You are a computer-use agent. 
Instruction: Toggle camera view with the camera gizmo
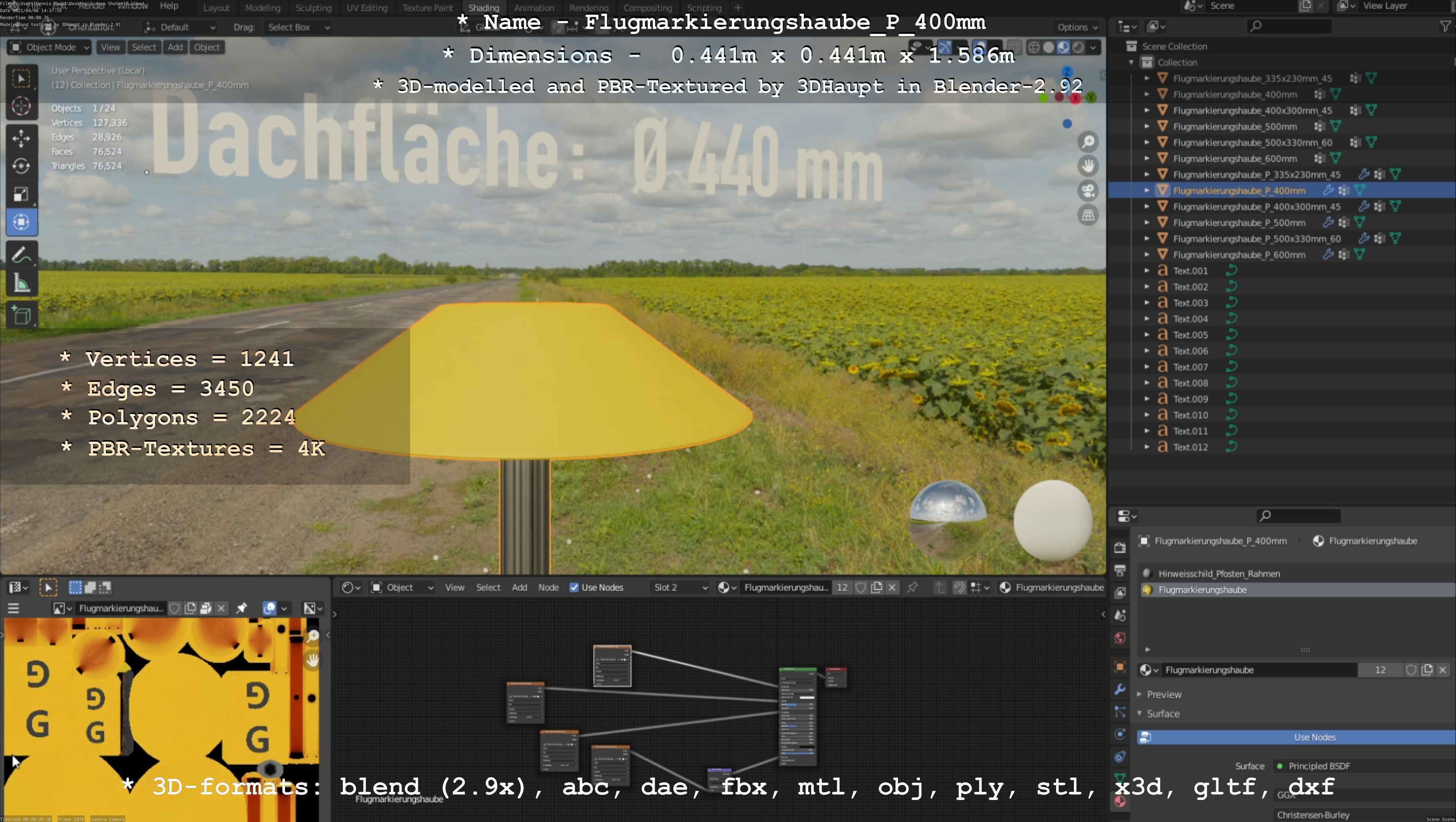[1088, 191]
